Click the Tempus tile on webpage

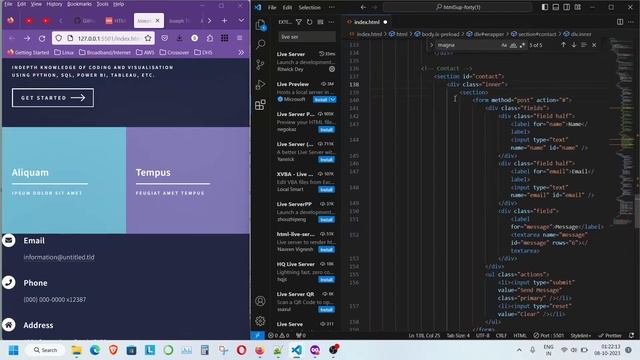coord(188,180)
